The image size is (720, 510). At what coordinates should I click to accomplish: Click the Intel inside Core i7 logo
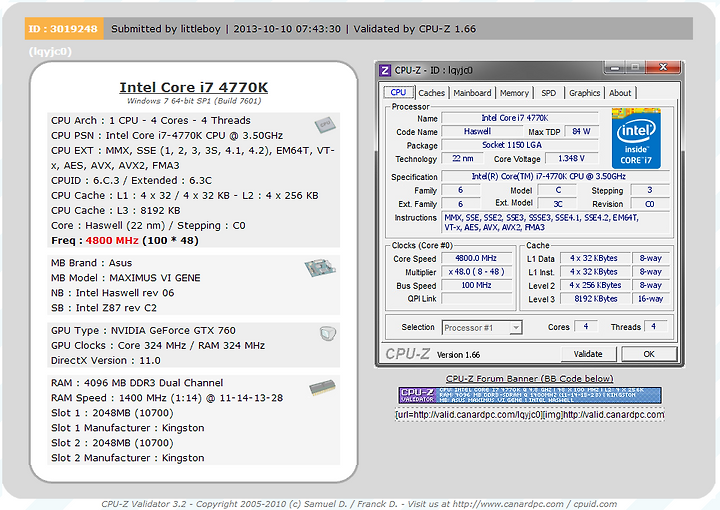coord(636,139)
